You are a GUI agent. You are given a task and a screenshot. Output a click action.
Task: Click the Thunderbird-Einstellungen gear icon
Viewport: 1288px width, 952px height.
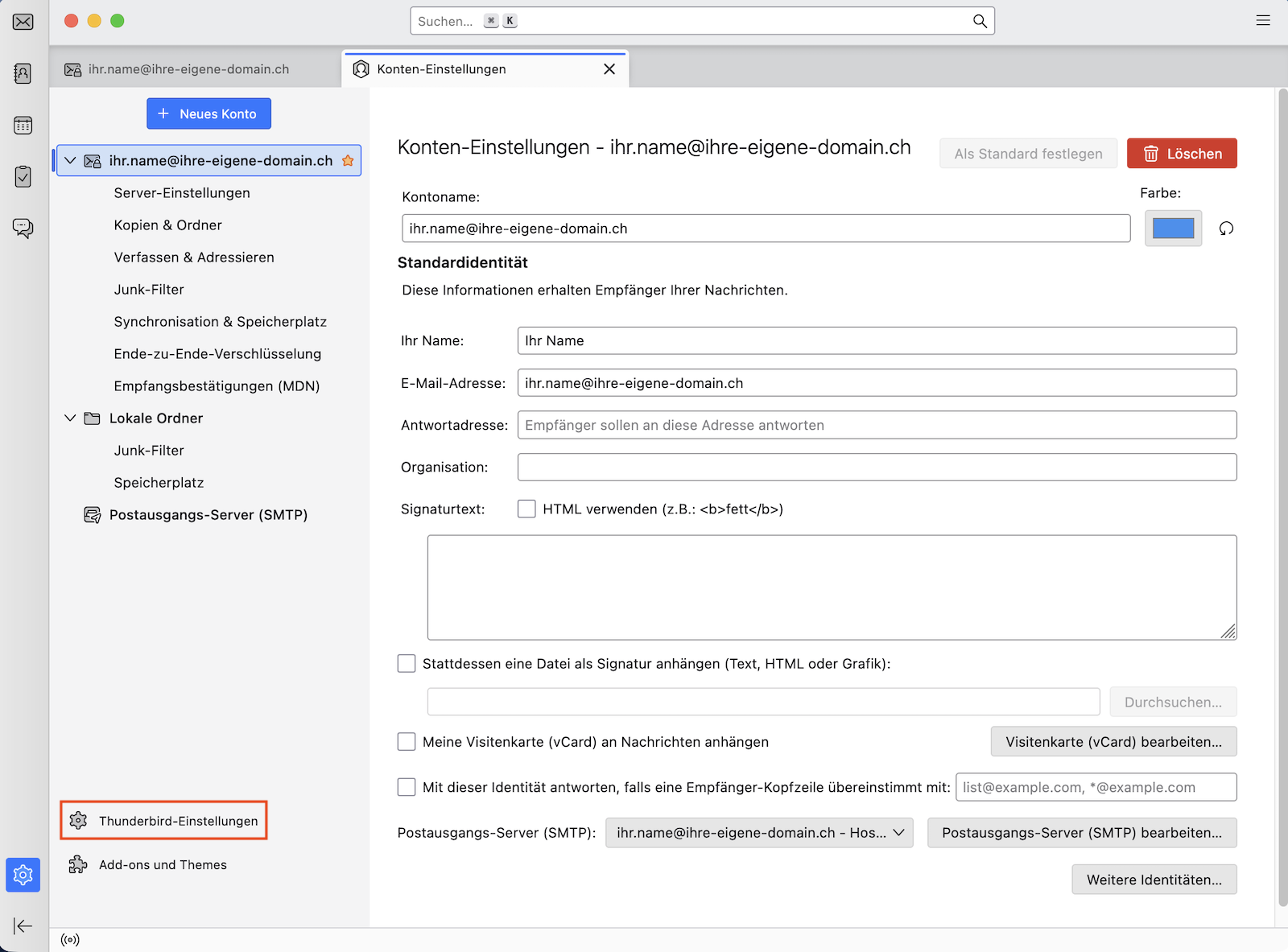pyautogui.click(x=78, y=821)
